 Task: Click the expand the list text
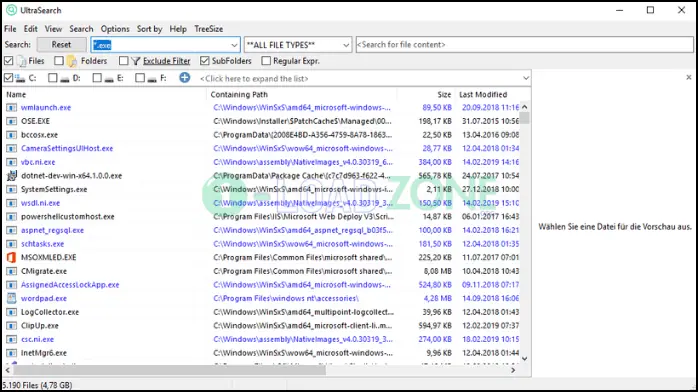tap(254, 79)
